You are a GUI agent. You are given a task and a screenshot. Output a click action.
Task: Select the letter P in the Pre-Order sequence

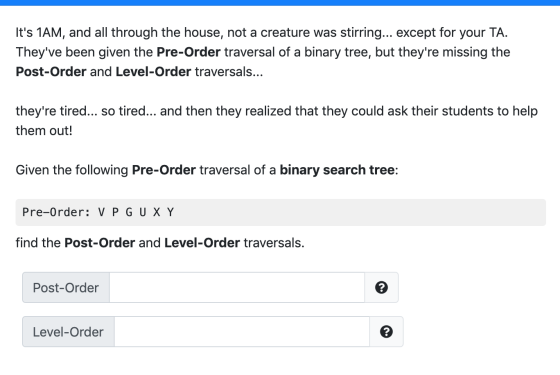pyautogui.click(x=115, y=212)
